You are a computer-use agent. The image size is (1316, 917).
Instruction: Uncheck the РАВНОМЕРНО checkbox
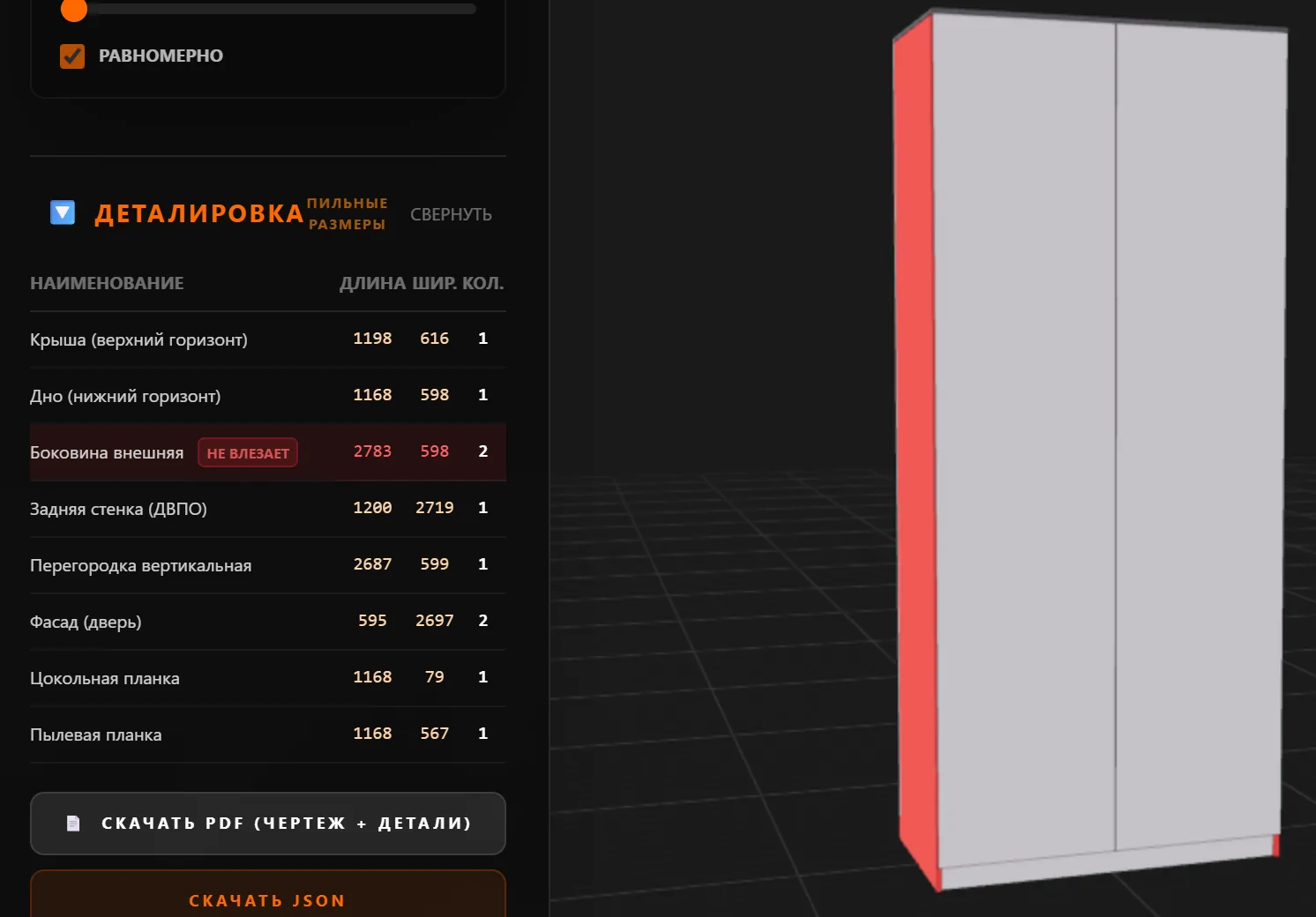(x=72, y=56)
